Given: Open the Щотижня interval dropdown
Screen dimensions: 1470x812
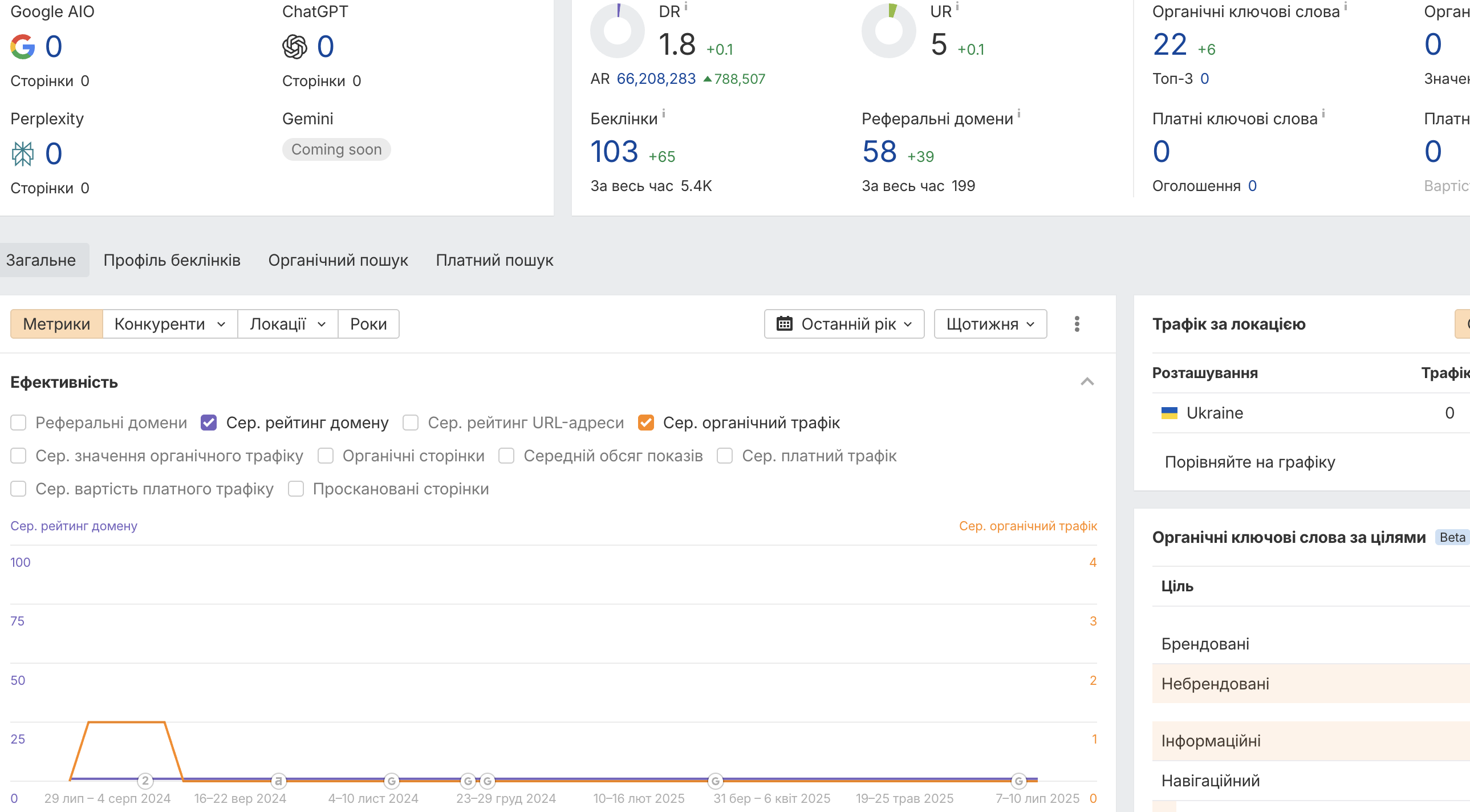Looking at the screenshot, I should (990, 324).
